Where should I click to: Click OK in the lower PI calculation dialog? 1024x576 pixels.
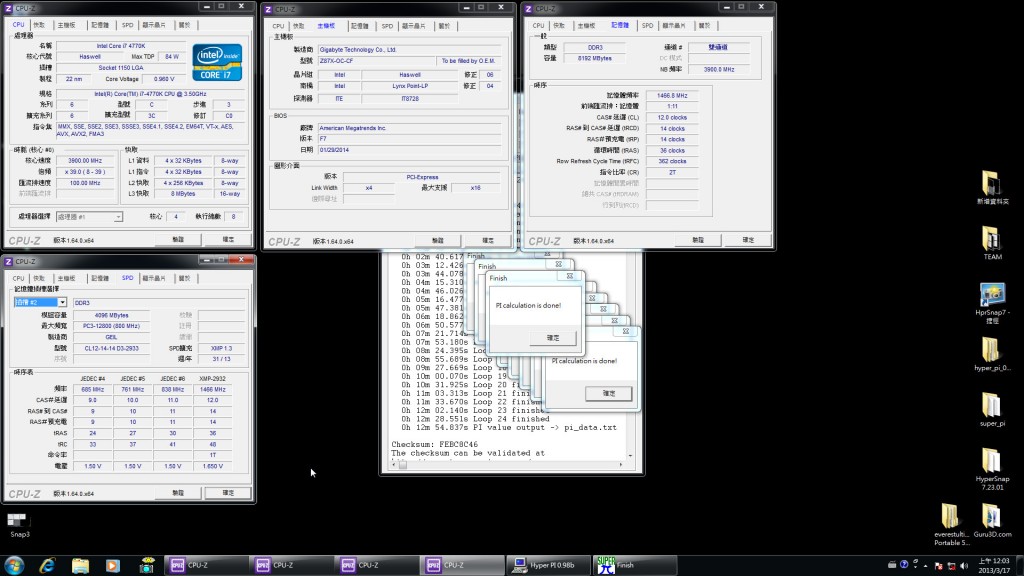(x=609, y=393)
